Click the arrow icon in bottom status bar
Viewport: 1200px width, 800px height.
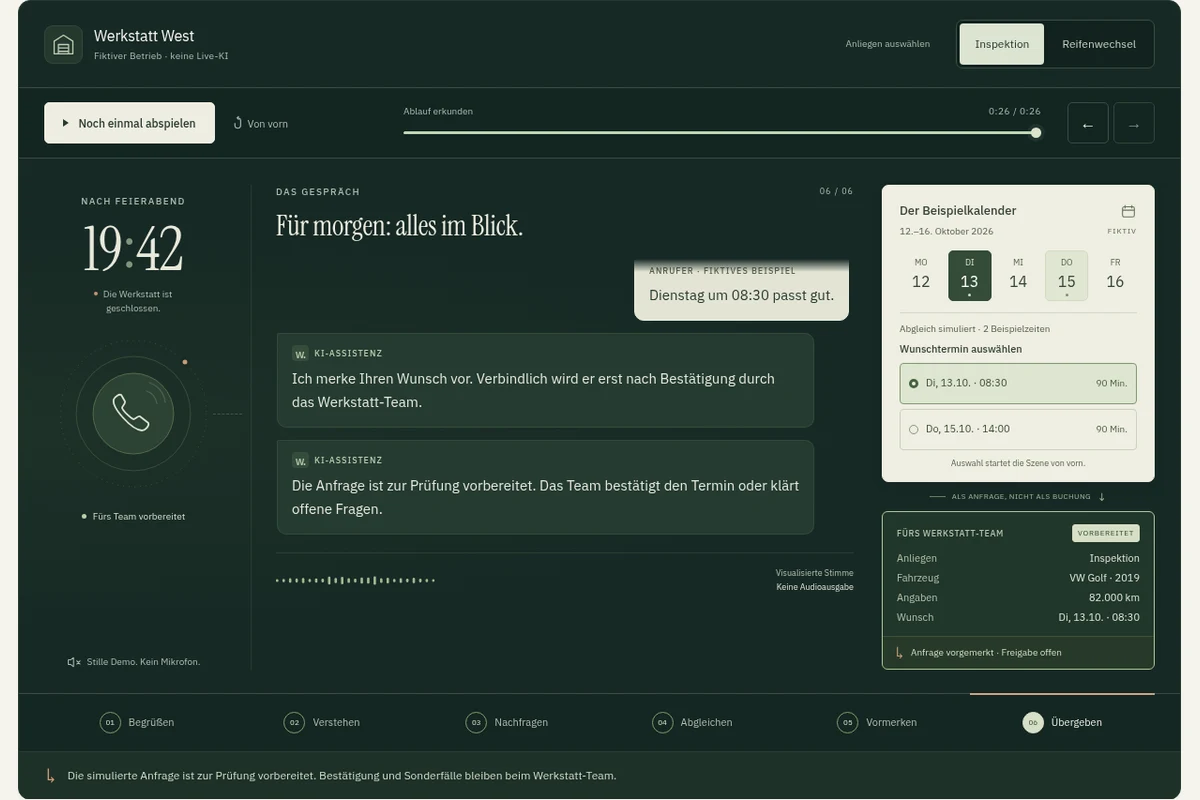(x=51, y=775)
